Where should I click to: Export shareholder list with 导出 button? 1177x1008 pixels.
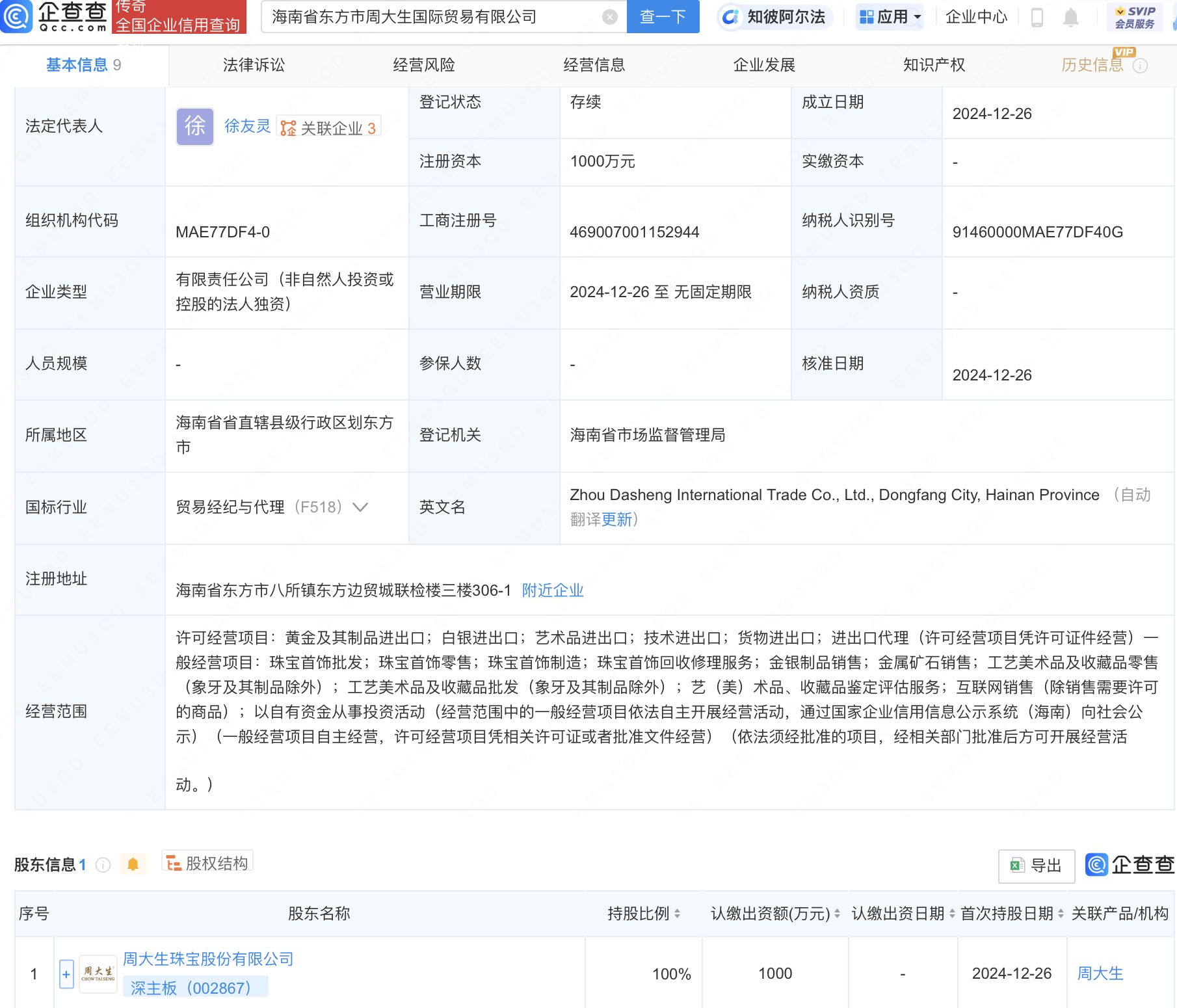pos(1036,866)
